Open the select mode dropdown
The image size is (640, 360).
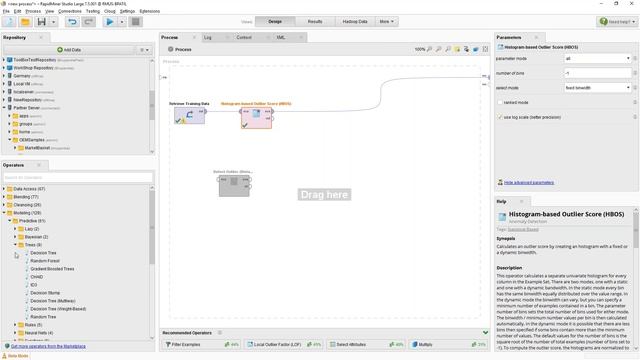(x=598, y=88)
